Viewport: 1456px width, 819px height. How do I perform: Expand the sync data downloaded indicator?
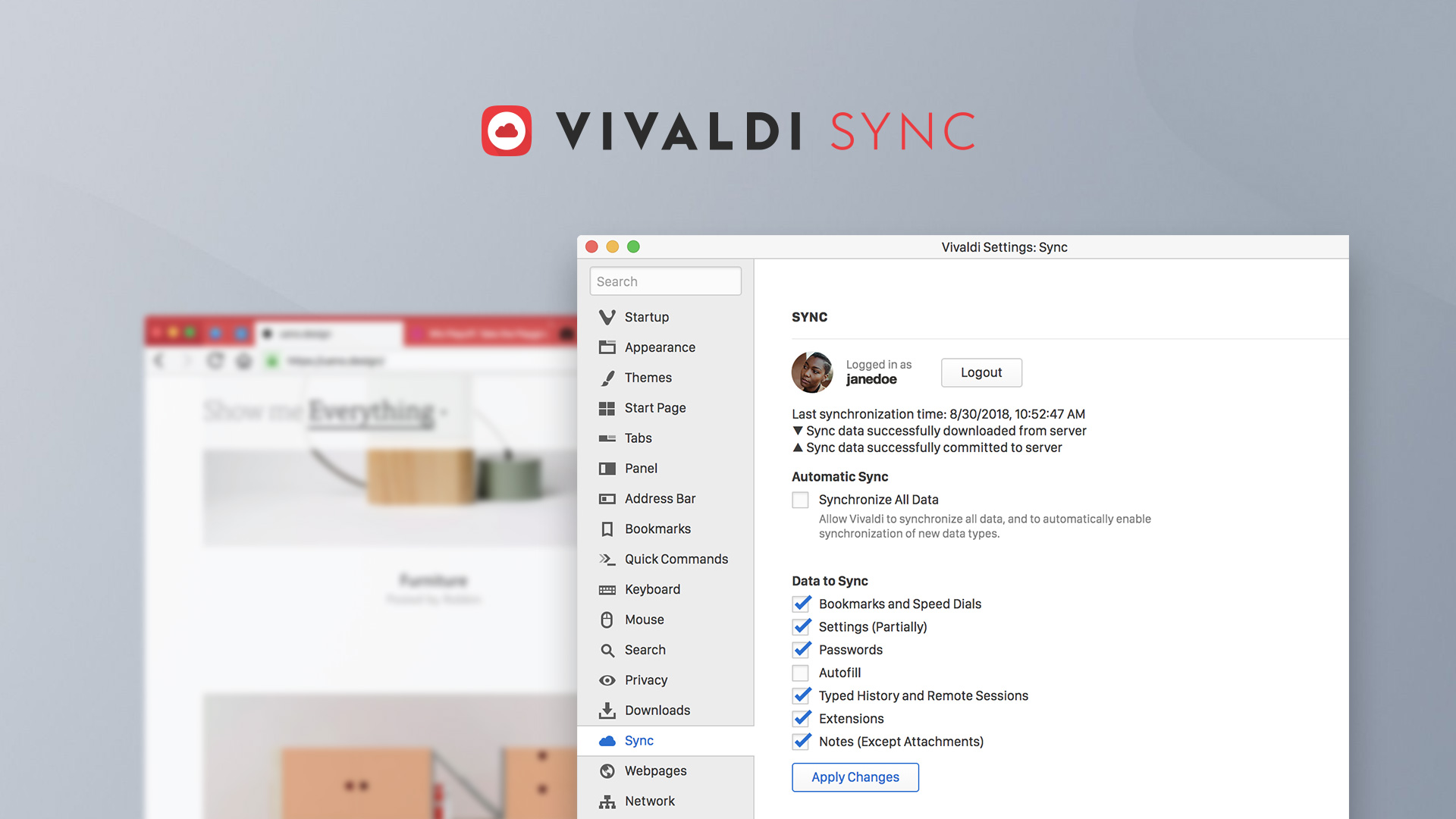click(796, 430)
